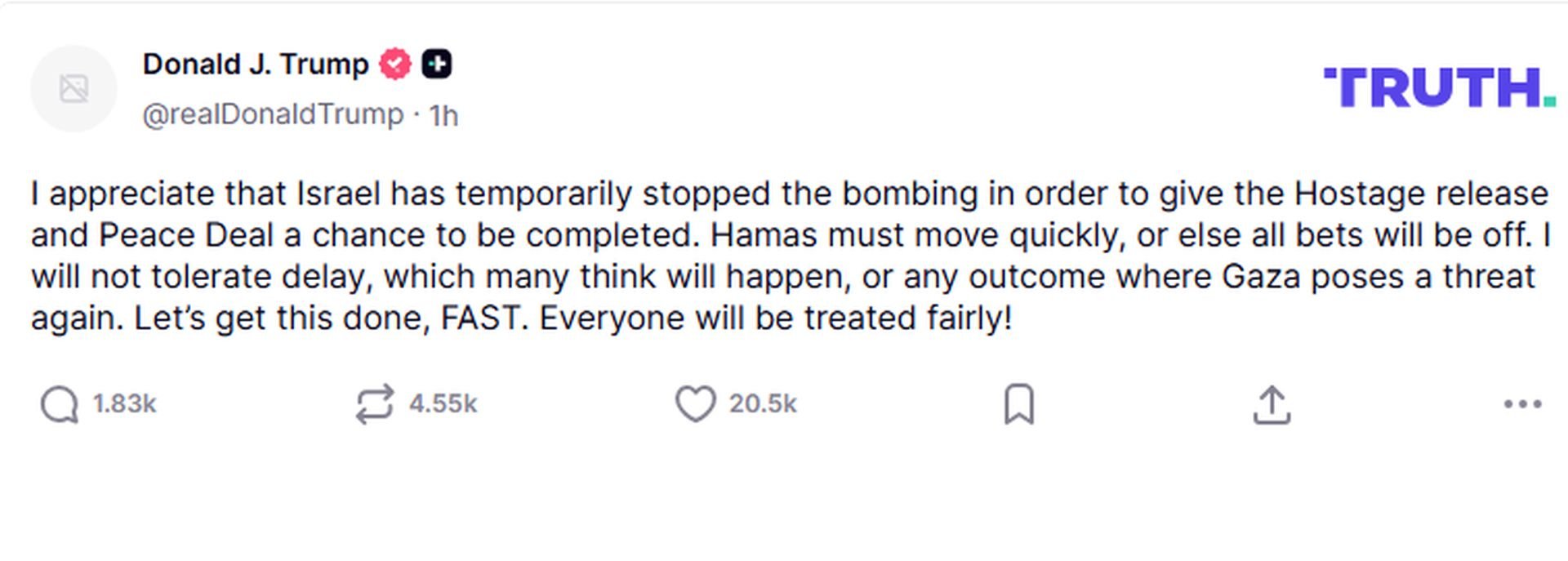
Task: Open the profile avatar placeholder image
Action: click(x=73, y=88)
